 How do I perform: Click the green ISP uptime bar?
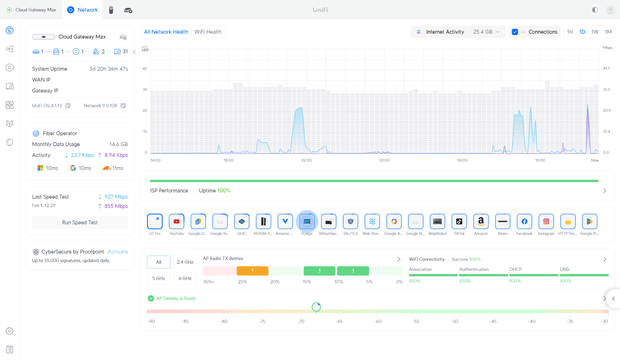point(374,181)
